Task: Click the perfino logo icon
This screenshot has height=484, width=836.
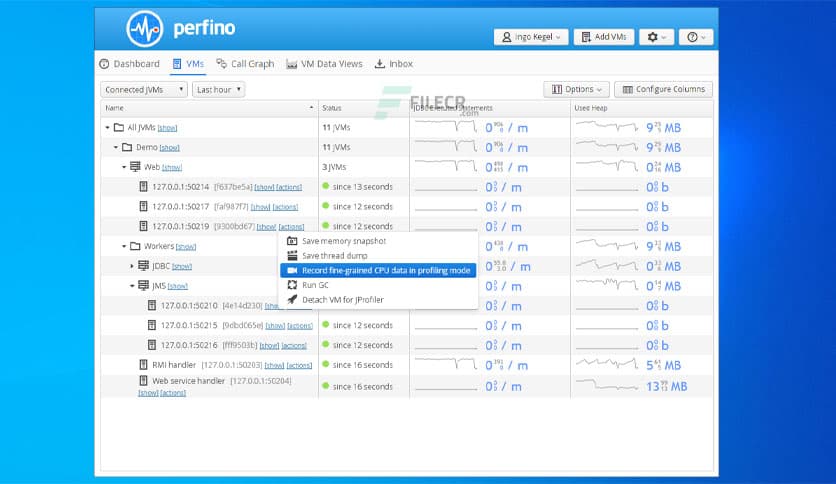Action: tap(144, 29)
